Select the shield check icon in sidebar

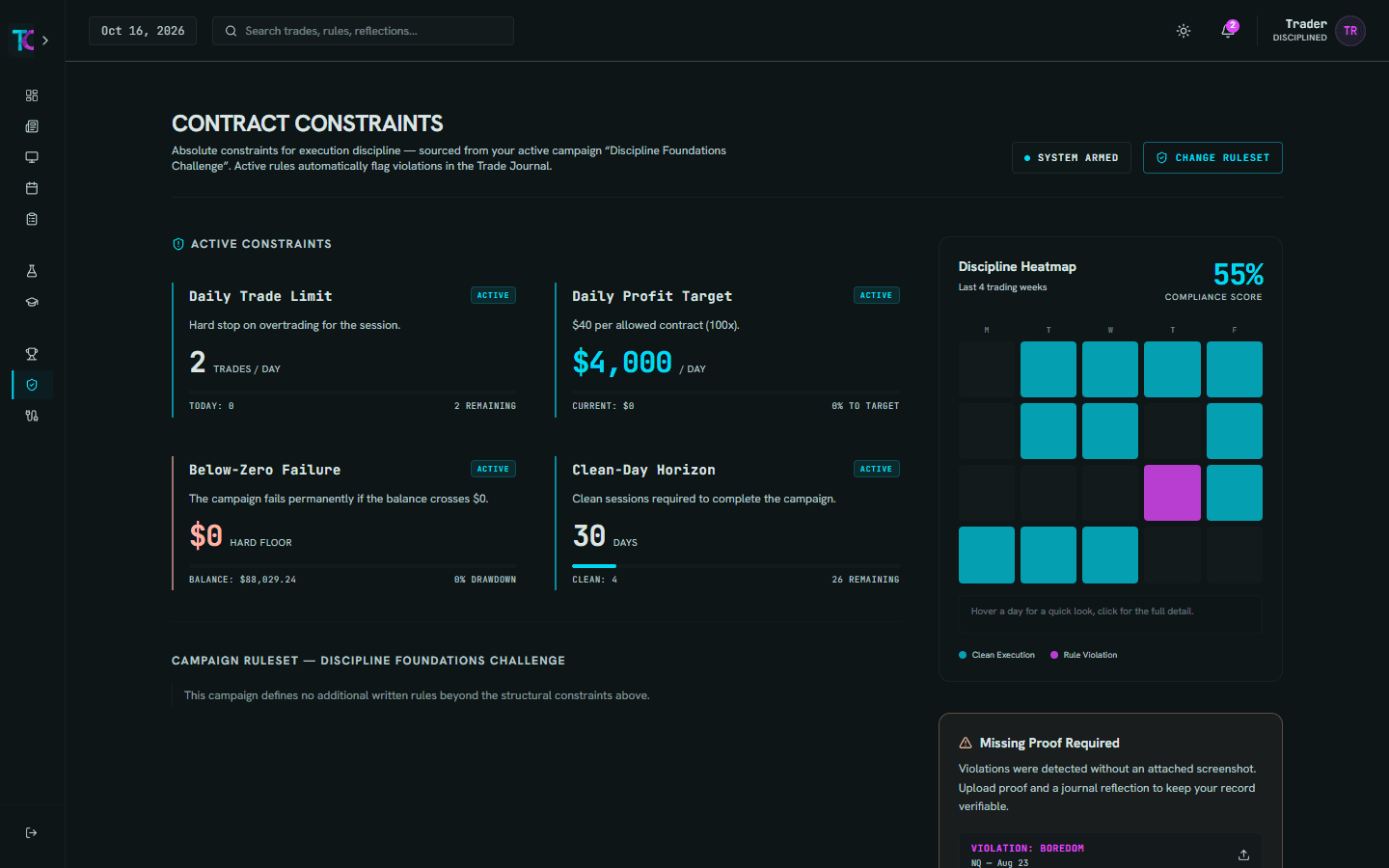pyautogui.click(x=32, y=385)
